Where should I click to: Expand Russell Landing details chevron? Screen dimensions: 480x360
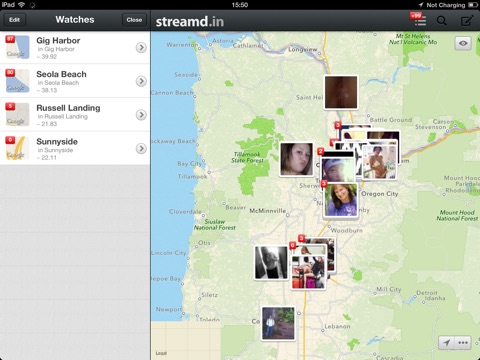141,115
